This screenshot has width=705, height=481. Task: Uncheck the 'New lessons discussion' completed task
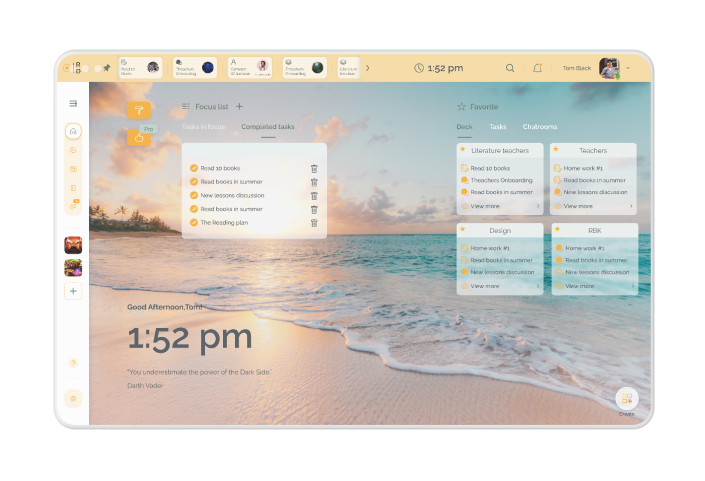(x=194, y=196)
